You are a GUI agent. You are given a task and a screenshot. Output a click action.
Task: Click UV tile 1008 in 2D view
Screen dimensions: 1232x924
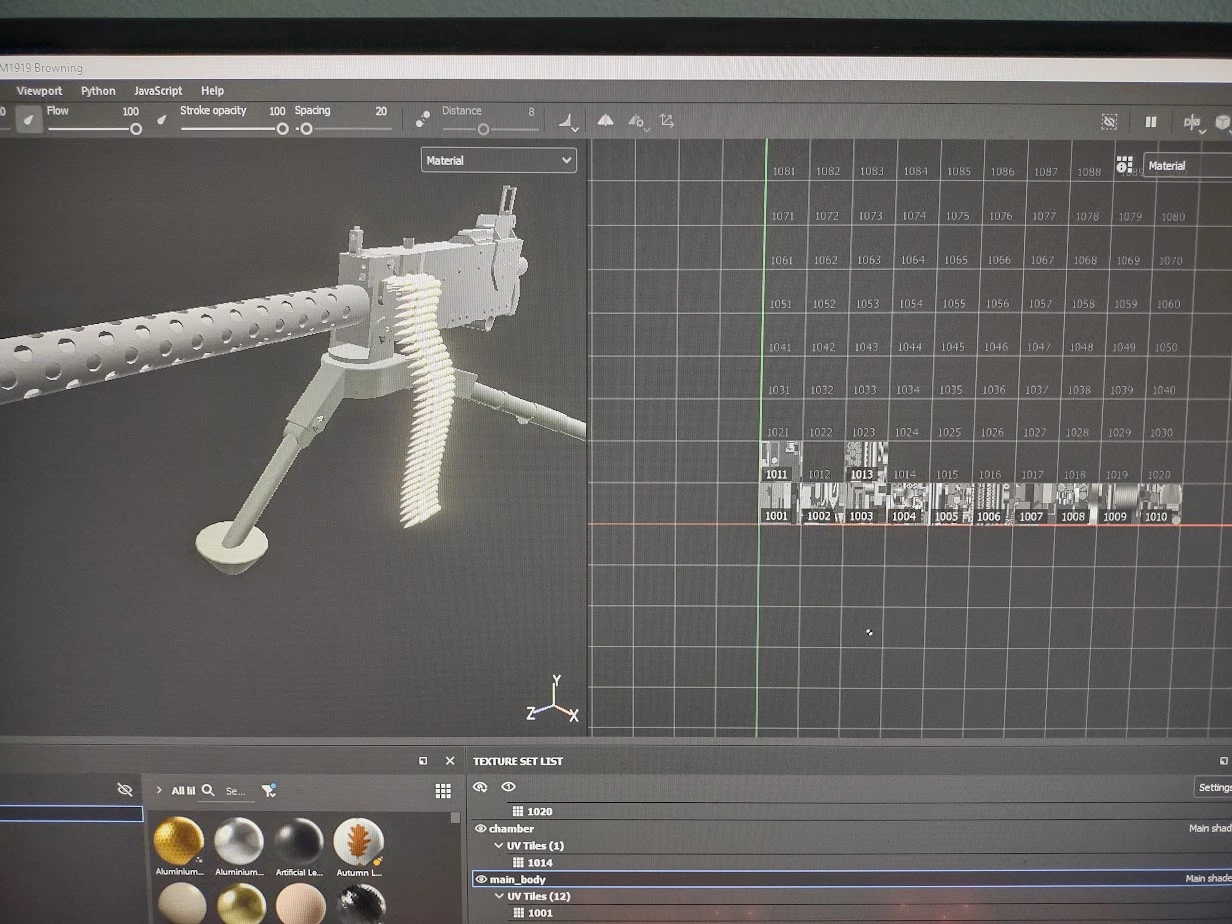click(1076, 504)
